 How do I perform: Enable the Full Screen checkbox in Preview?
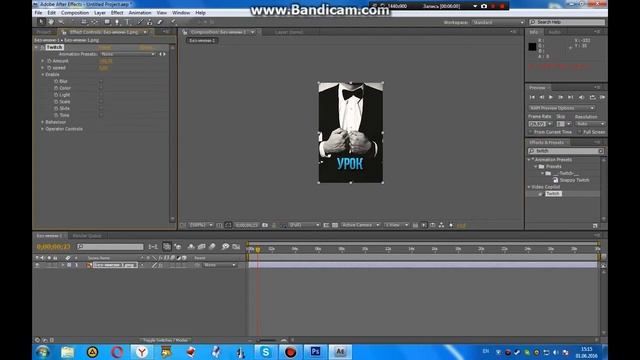click(580, 132)
